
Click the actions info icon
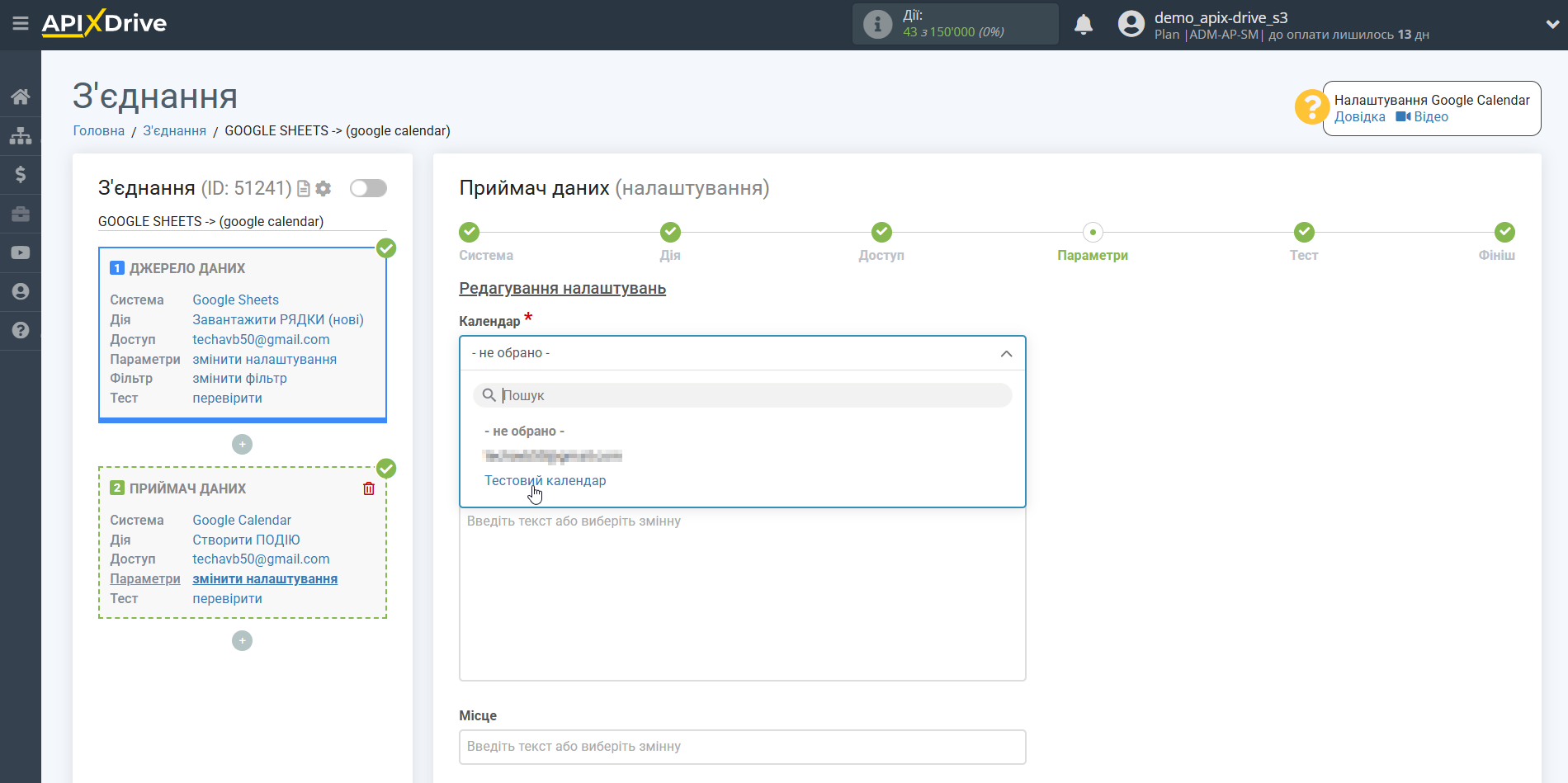tap(877, 24)
